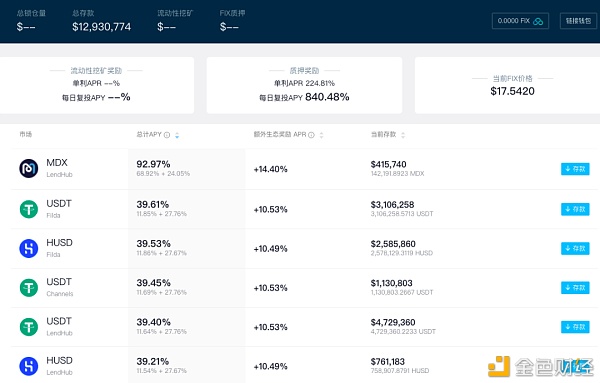This screenshot has width=600, height=383.
Task: Deposit into the USDT Filda market
Action: point(575,209)
